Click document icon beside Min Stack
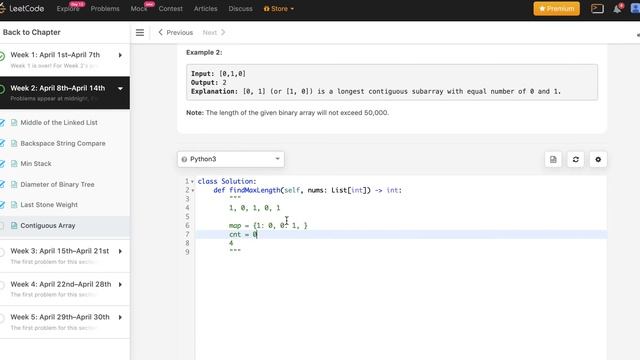This screenshot has width=640, height=360. click(14, 164)
